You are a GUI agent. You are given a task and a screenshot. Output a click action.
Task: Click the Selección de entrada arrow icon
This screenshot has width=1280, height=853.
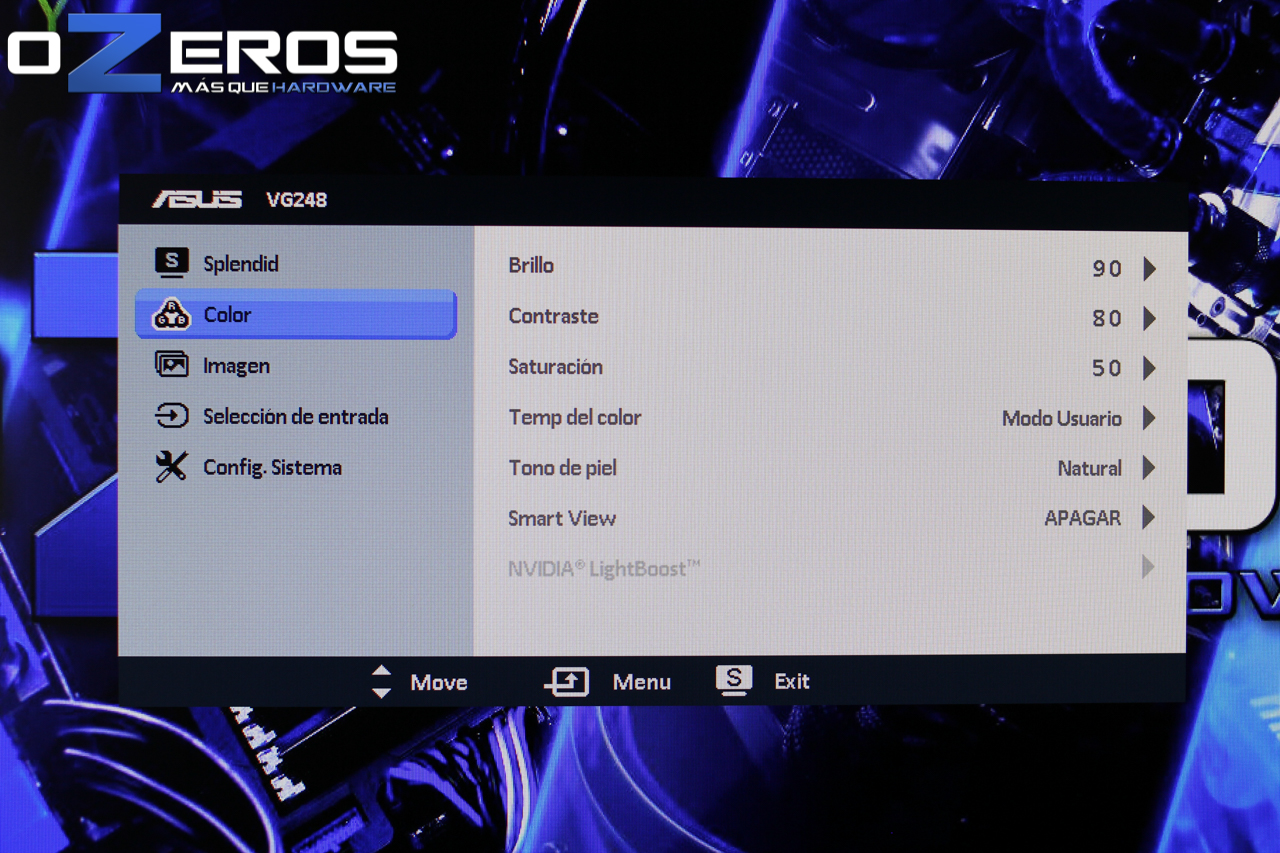coord(171,416)
